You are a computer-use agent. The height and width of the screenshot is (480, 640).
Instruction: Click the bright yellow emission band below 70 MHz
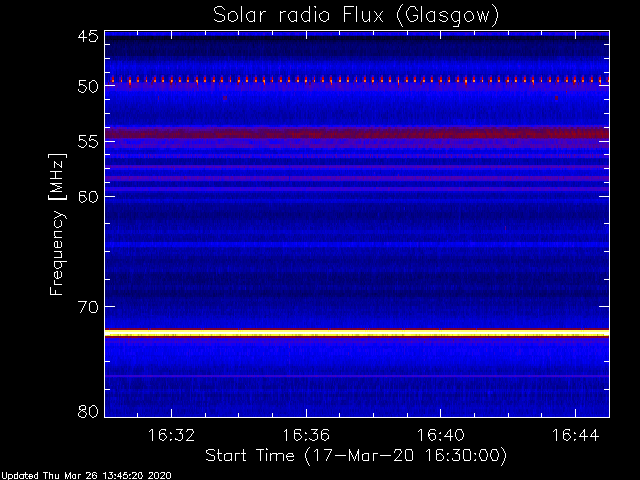(357, 333)
